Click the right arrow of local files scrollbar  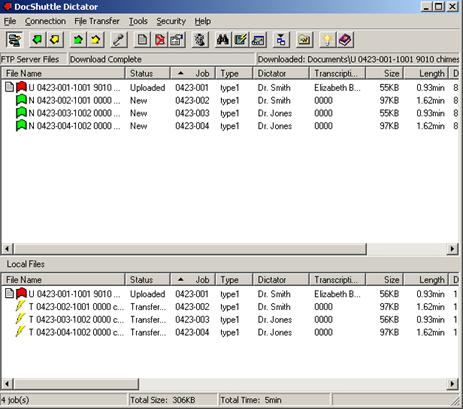(x=452, y=384)
